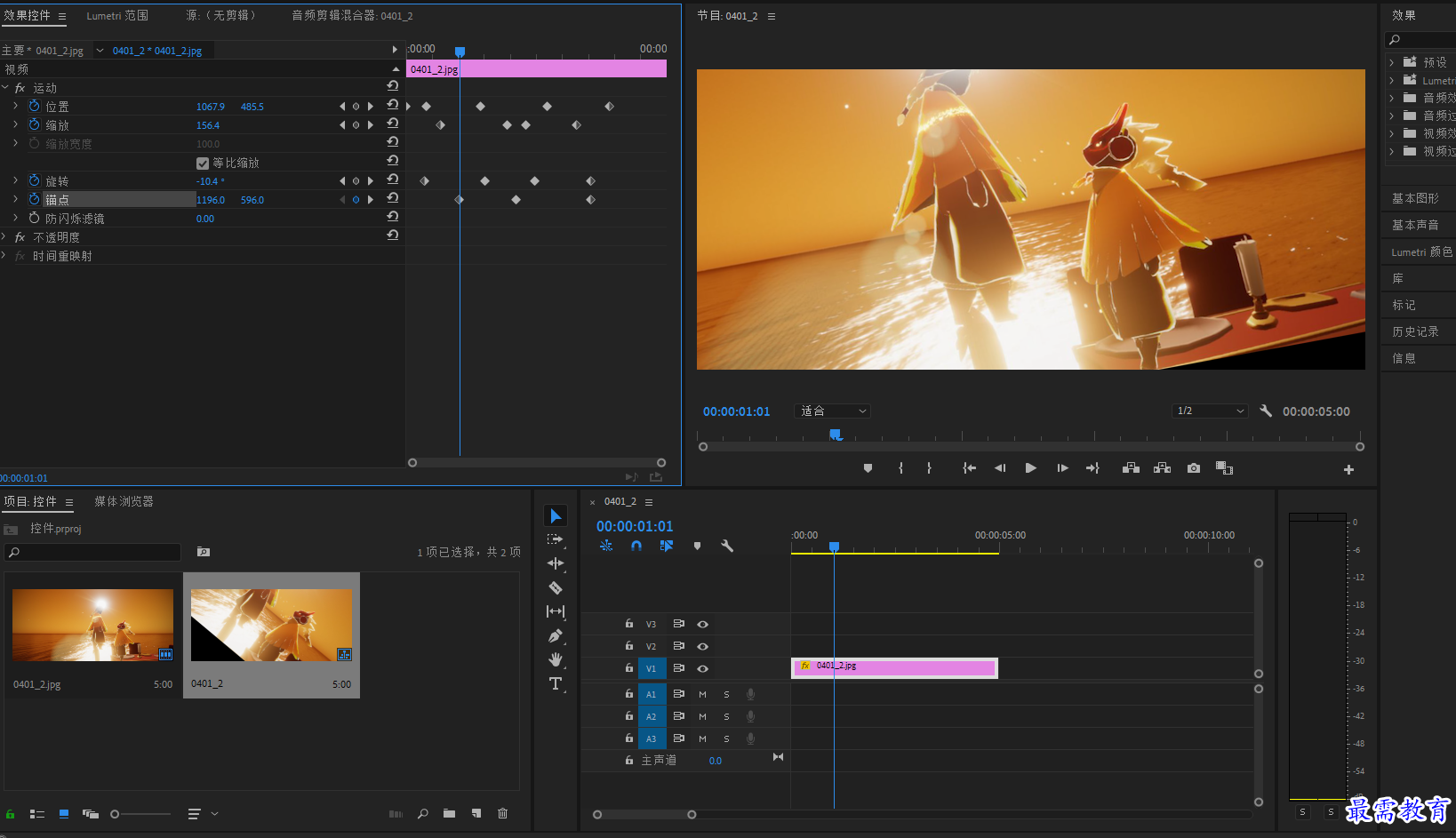Image resolution: width=1456 pixels, height=838 pixels.
Task: Expand the 位置 property
Action: click(15, 106)
